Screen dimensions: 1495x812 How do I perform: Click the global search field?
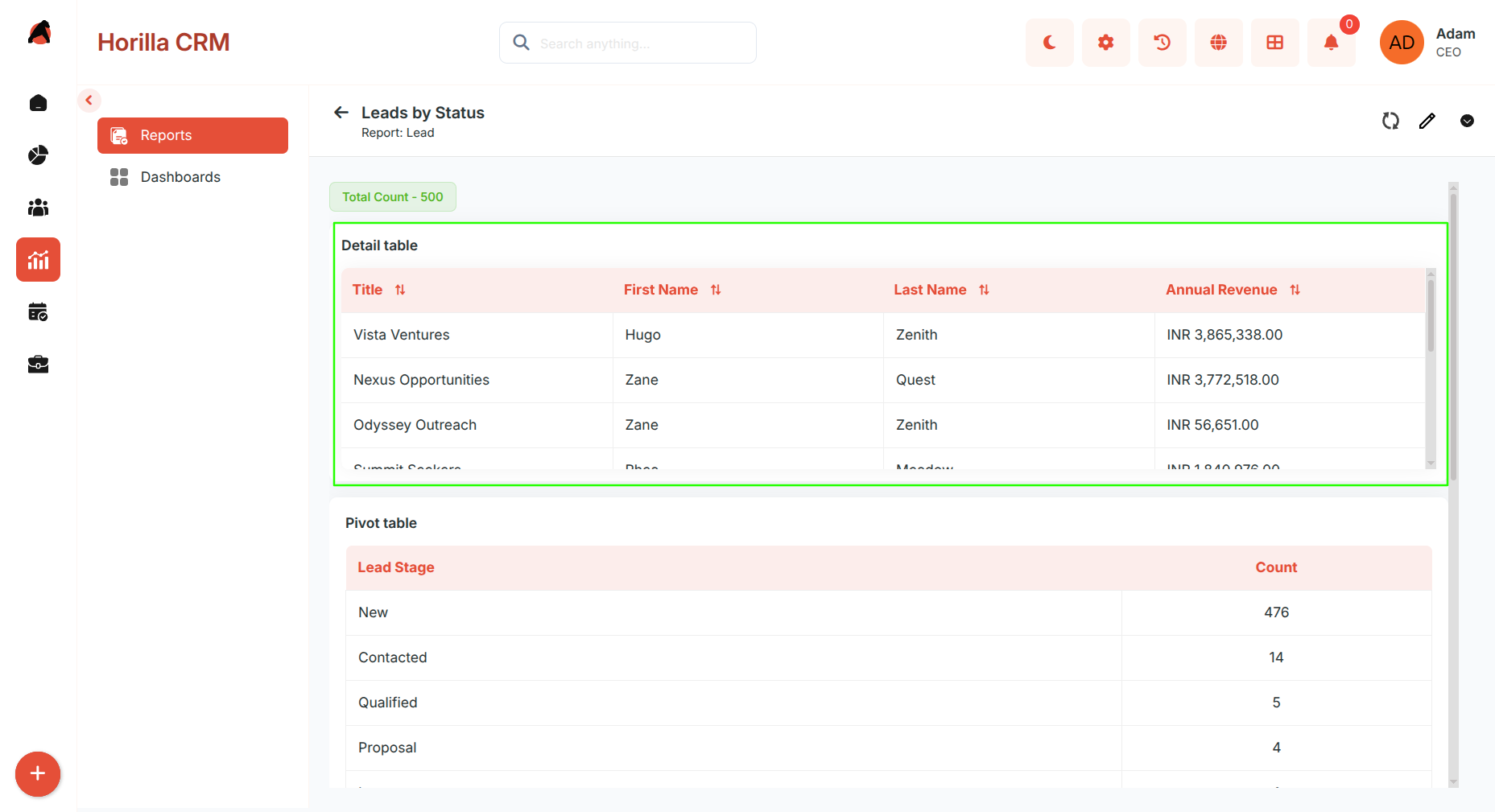[628, 43]
